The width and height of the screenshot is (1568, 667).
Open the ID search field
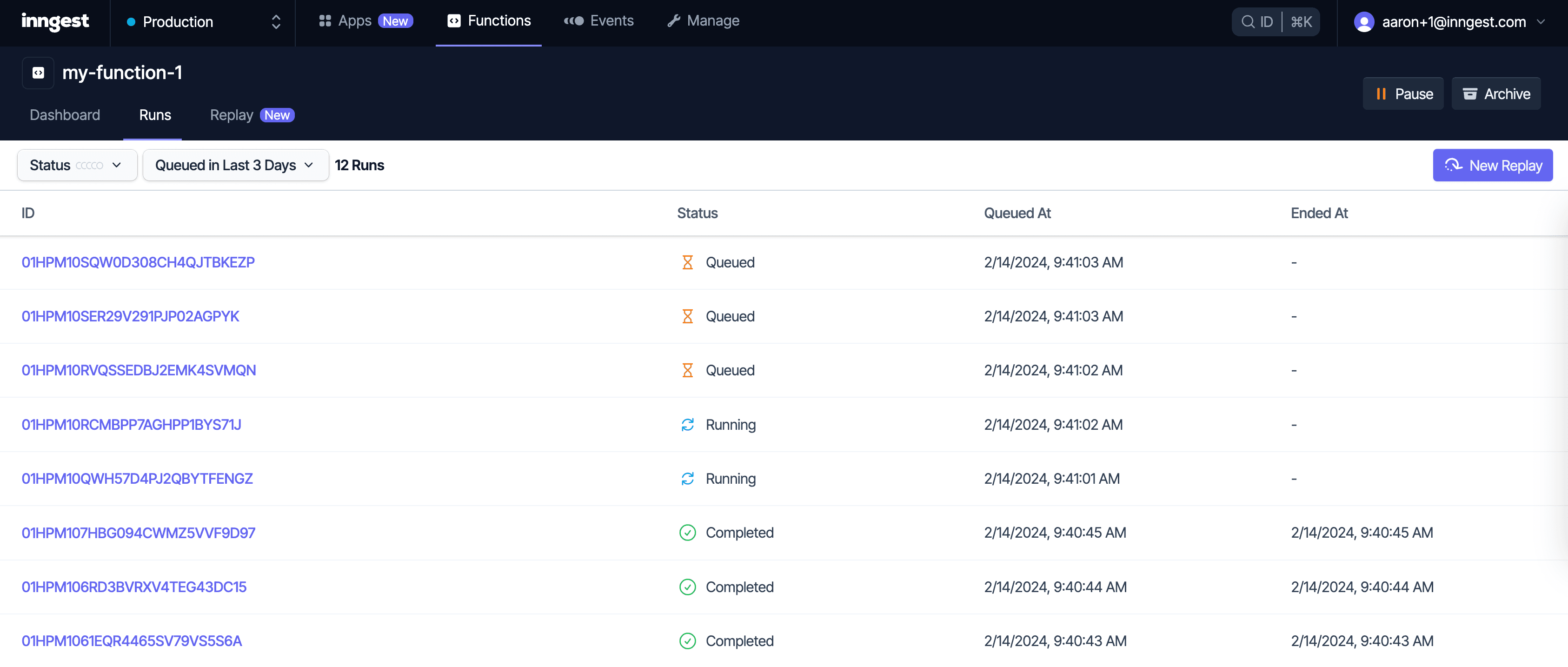[1275, 22]
